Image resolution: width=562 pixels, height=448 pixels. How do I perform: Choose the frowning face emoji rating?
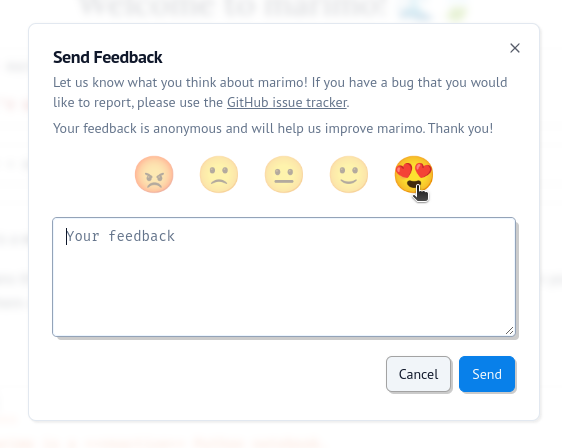219,175
